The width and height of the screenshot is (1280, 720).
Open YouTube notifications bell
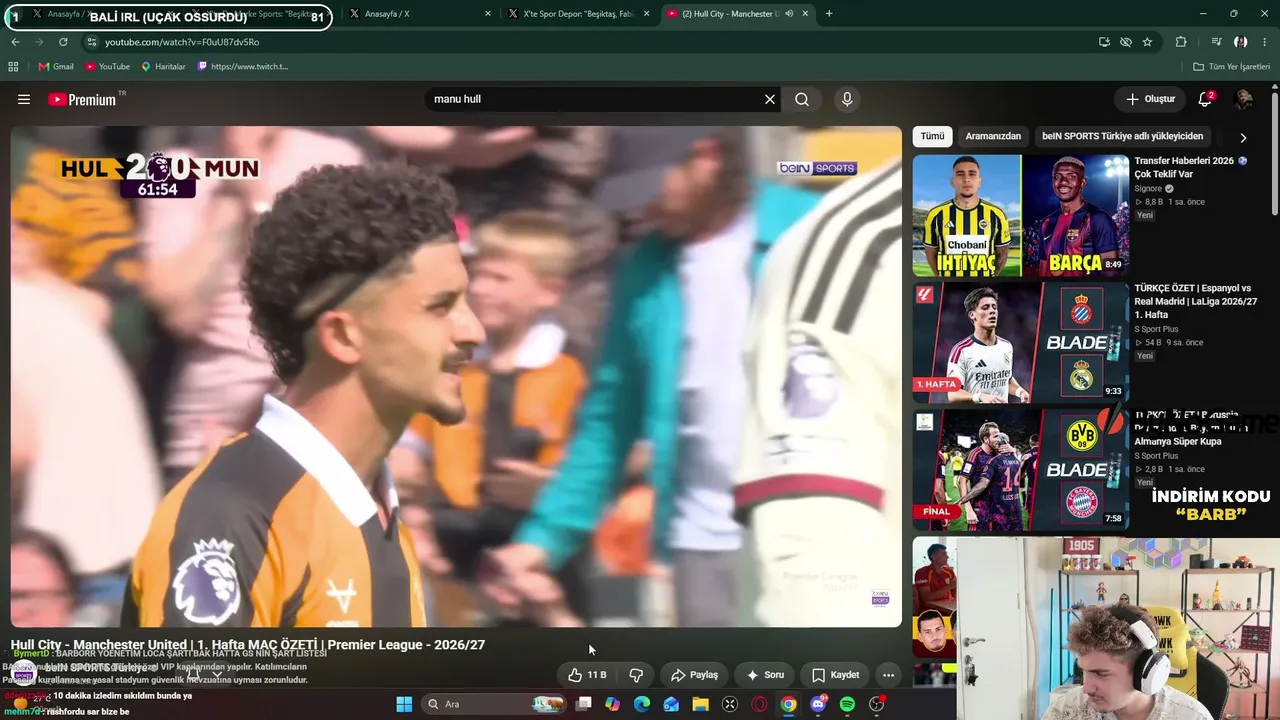[x=1205, y=99]
